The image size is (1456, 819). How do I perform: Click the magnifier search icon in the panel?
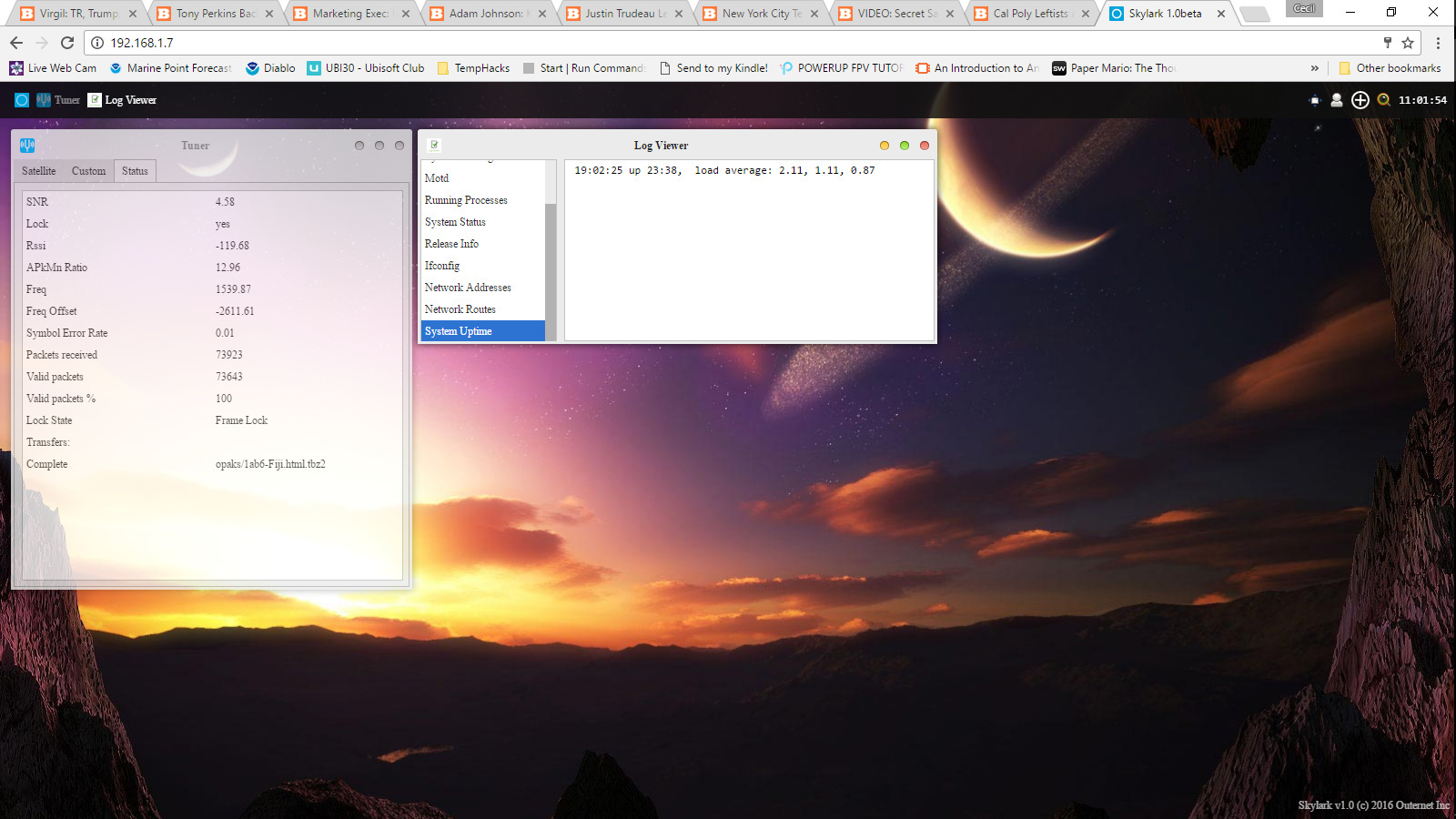coord(1383,100)
